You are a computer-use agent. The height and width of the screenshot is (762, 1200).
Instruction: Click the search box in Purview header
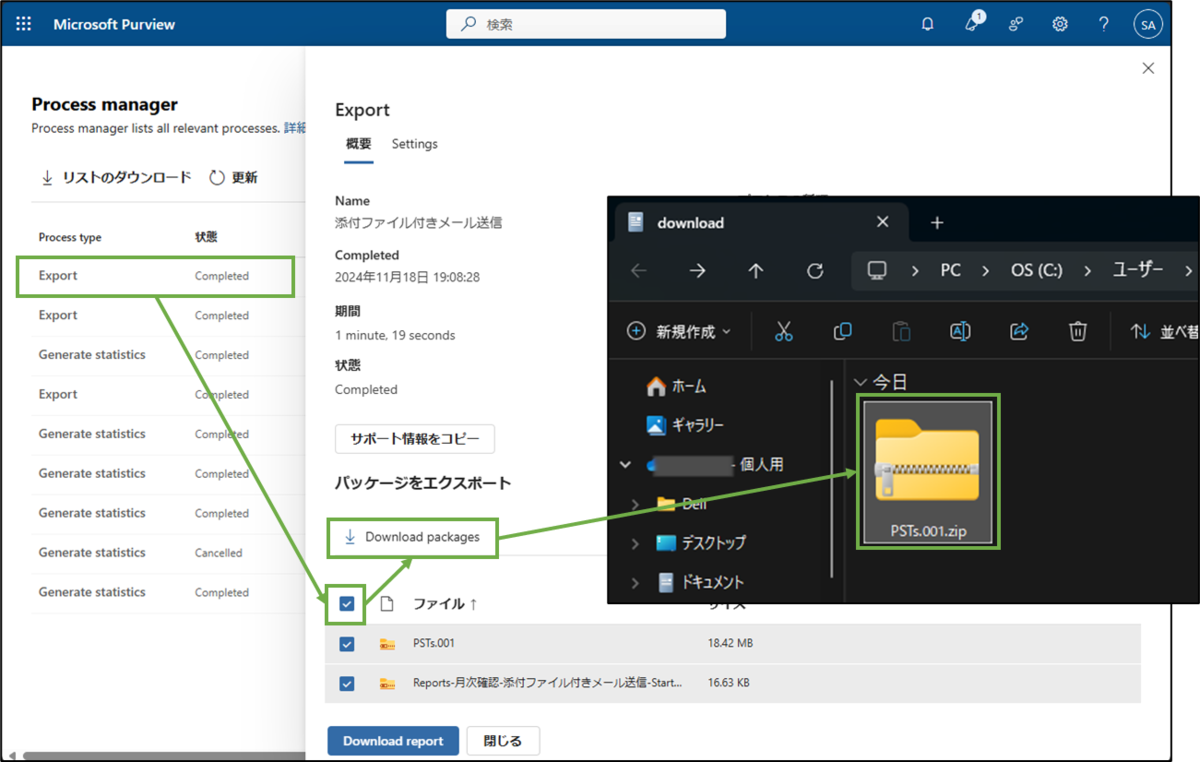586,24
